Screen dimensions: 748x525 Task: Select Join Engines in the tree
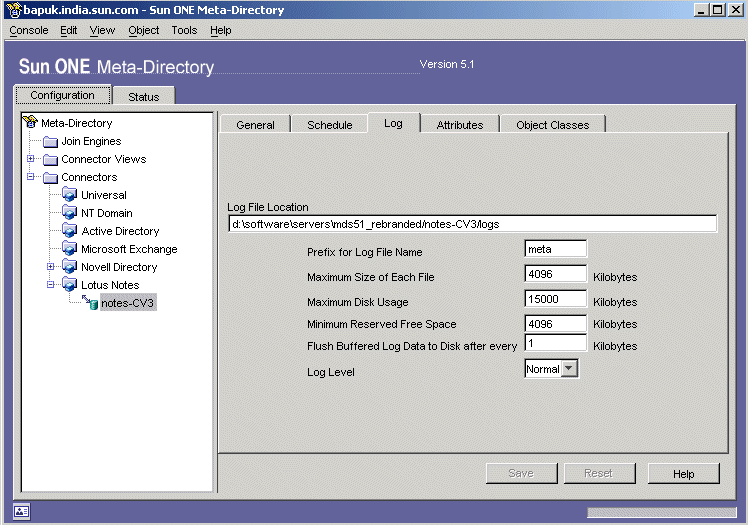coord(91,141)
